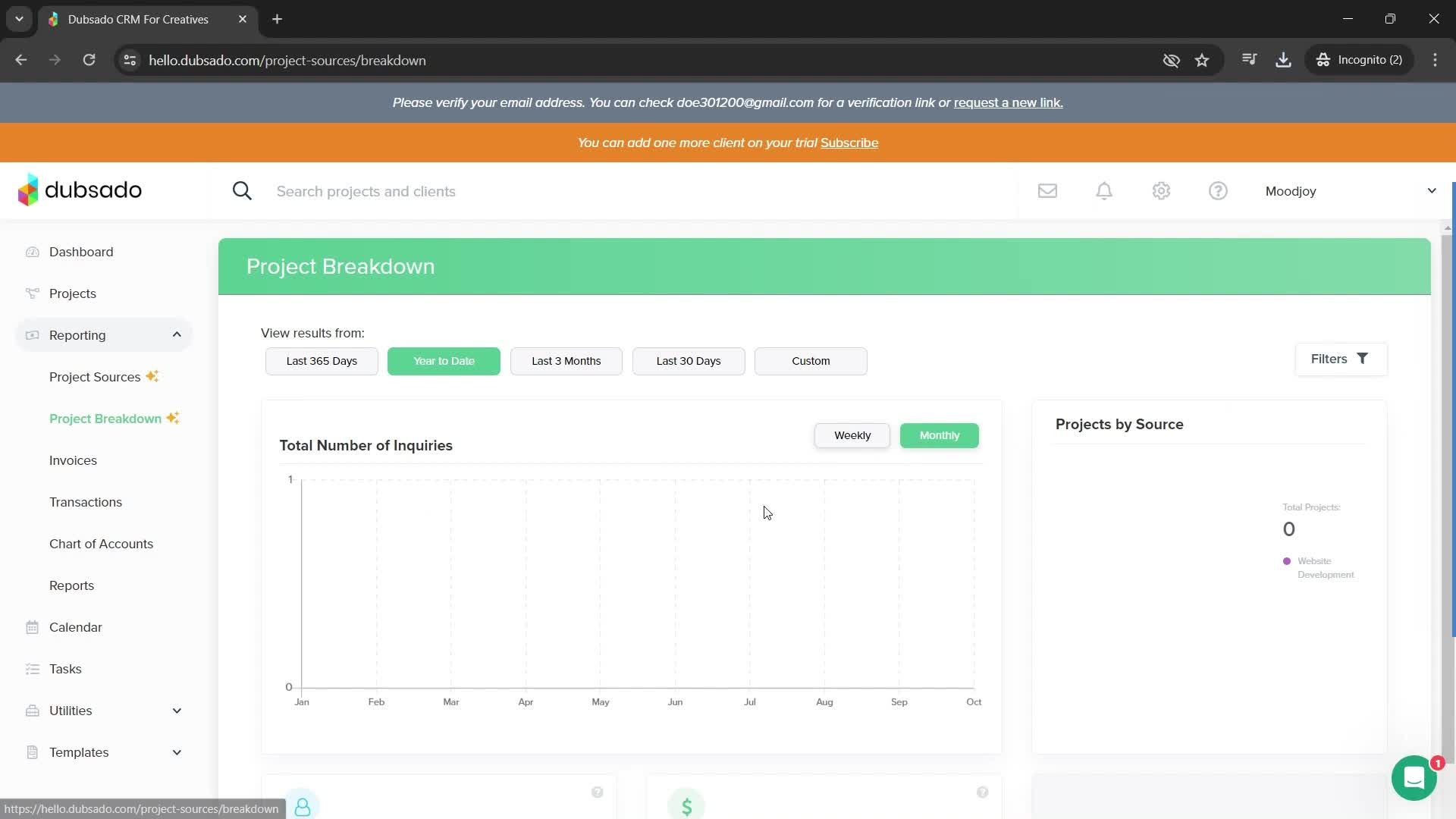Open the tab search dropdown arrow
The width and height of the screenshot is (1456, 819).
point(19,19)
